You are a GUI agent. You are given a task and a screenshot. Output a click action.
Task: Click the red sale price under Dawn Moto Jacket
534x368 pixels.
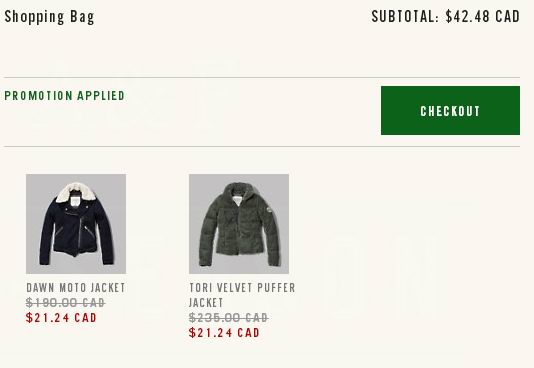[x=61, y=318]
